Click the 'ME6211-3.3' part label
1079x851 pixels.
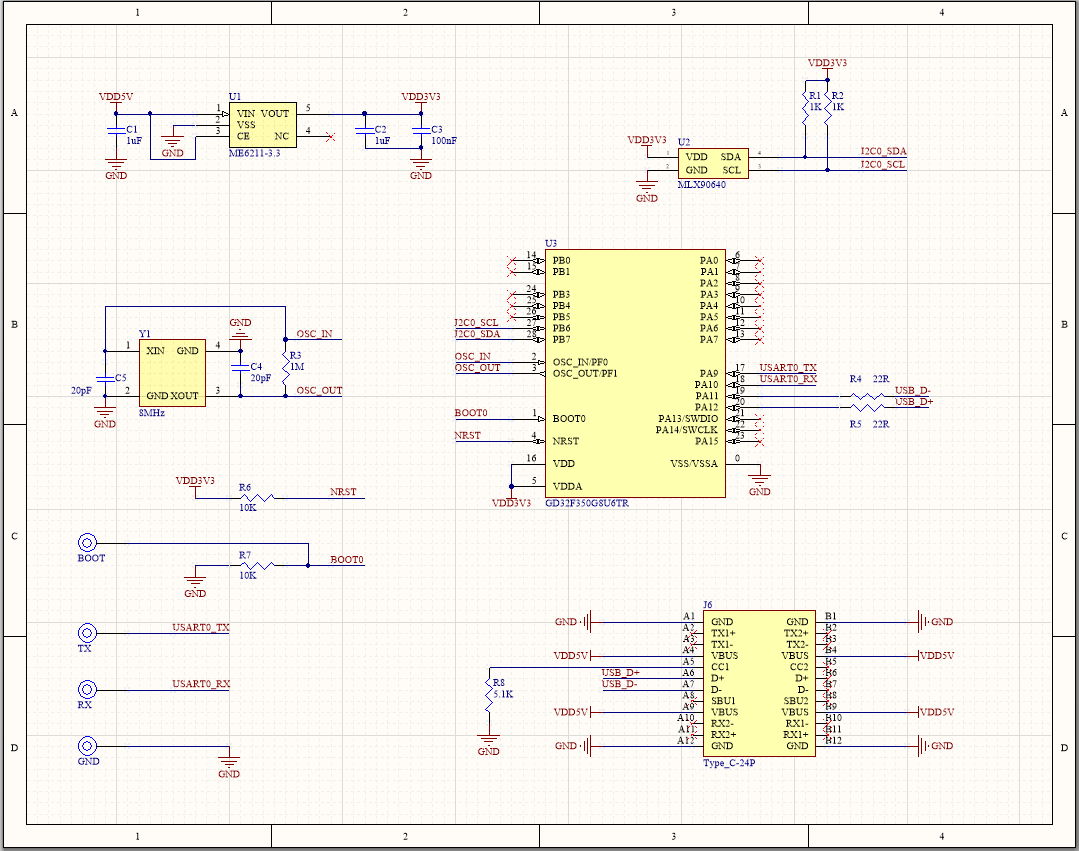pos(255,153)
